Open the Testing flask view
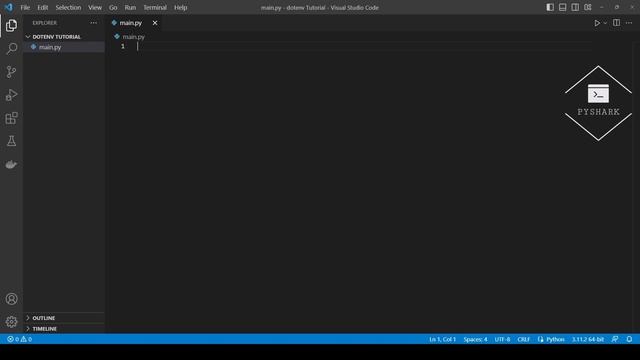Screen dimensions: 640x360 click(x=11, y=141)
